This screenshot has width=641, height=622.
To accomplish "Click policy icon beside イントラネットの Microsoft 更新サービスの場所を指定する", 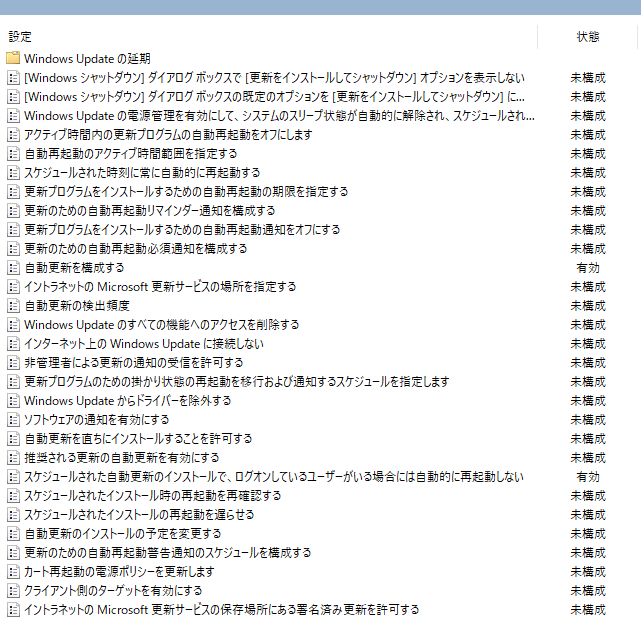I will 13,286.
